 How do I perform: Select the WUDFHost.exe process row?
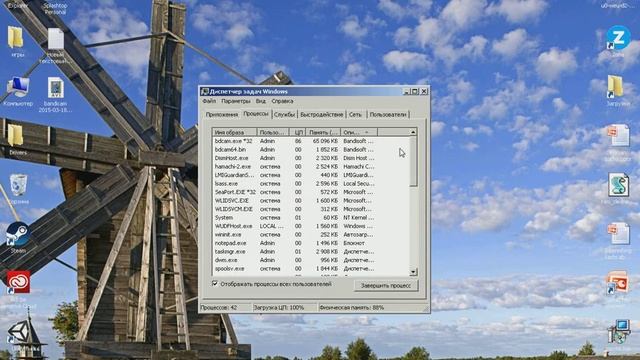pos(311,226)
